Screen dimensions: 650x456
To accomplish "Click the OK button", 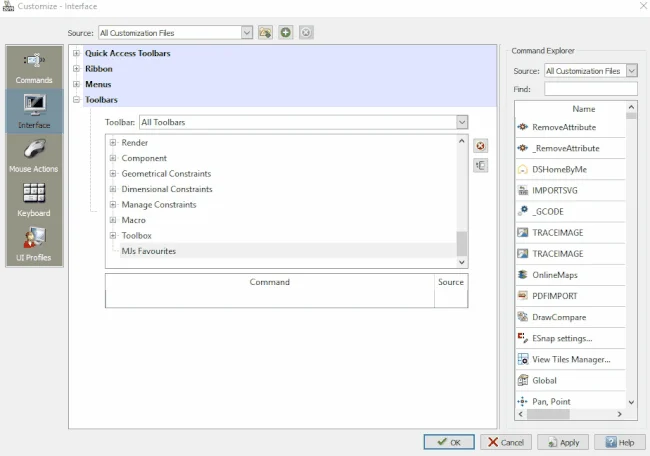I will pyautogui.click(x=449, y=442).
